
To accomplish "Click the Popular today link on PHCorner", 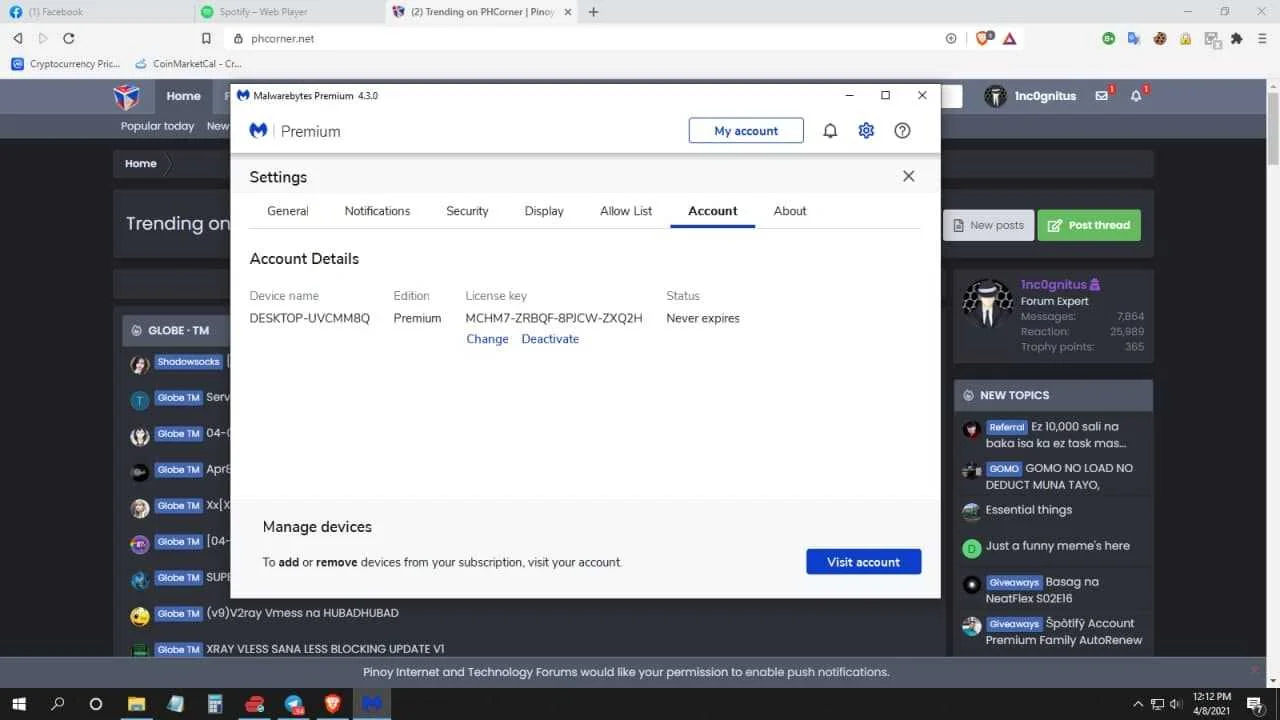I will pyautogui.click(x=157, y=126).
